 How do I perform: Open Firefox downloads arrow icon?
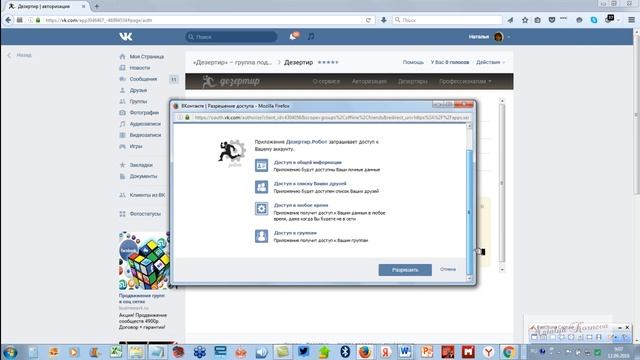[x=384, y=20]
